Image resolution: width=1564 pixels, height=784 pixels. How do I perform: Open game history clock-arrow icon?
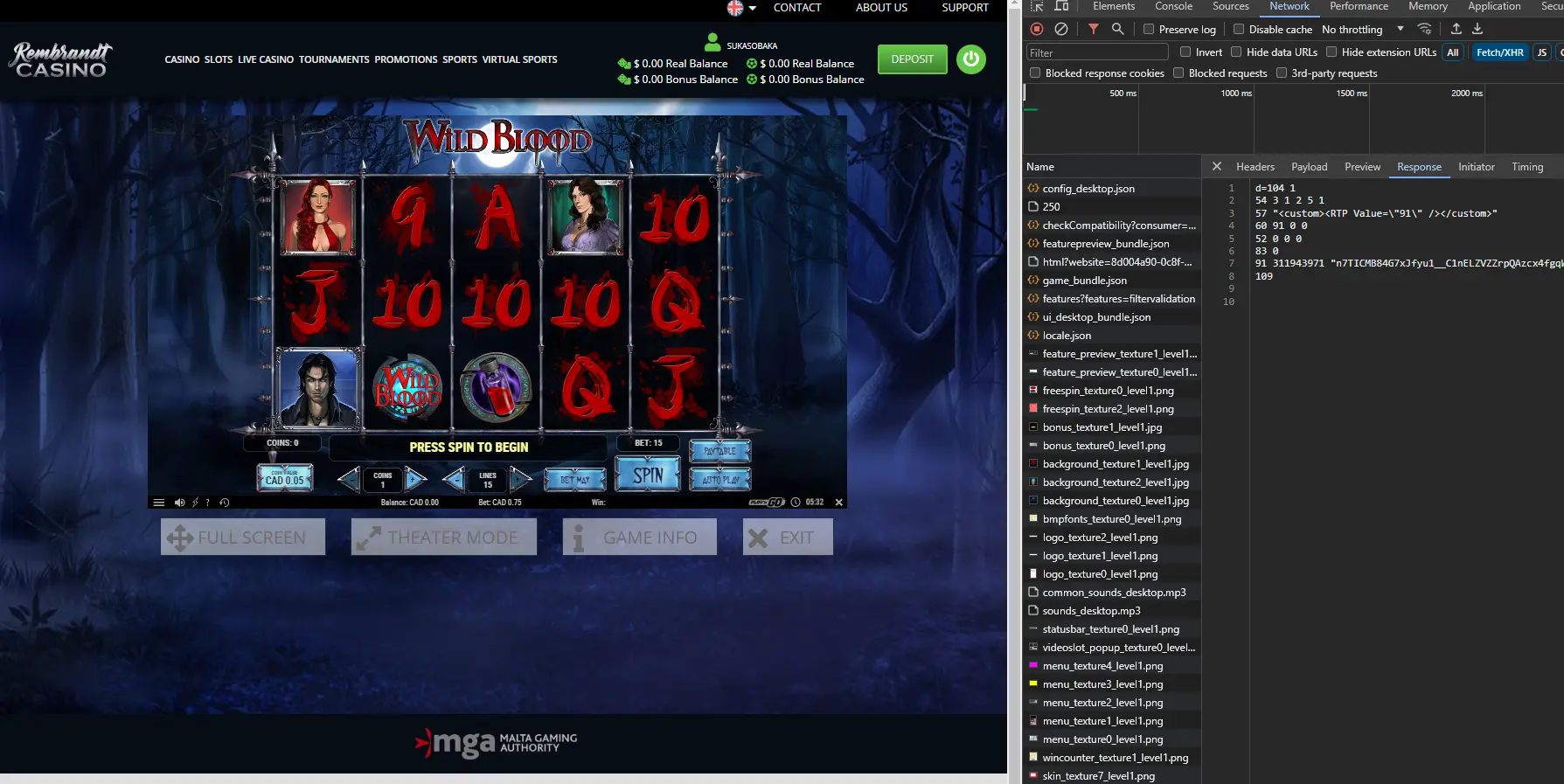pos(225,503)
